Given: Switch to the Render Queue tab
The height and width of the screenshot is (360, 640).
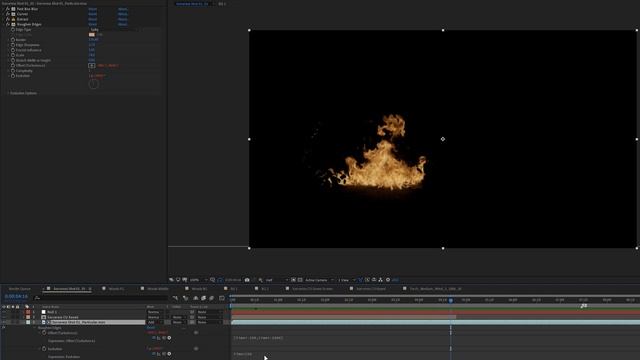Looking at the screenshot, I should pyautogui.click(x=19, y=289).
